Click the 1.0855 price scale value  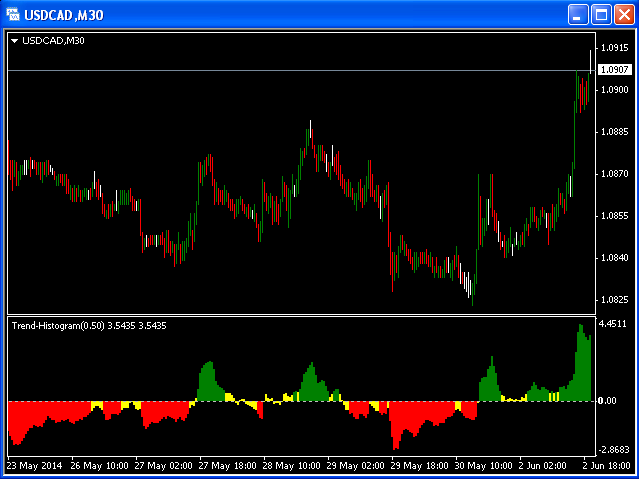tap(615, 216)
